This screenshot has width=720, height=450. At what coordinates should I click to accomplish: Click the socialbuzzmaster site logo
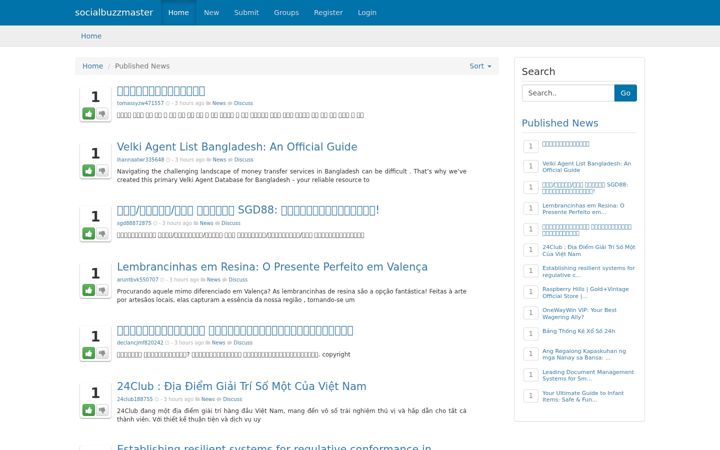(x=114, y=12)
